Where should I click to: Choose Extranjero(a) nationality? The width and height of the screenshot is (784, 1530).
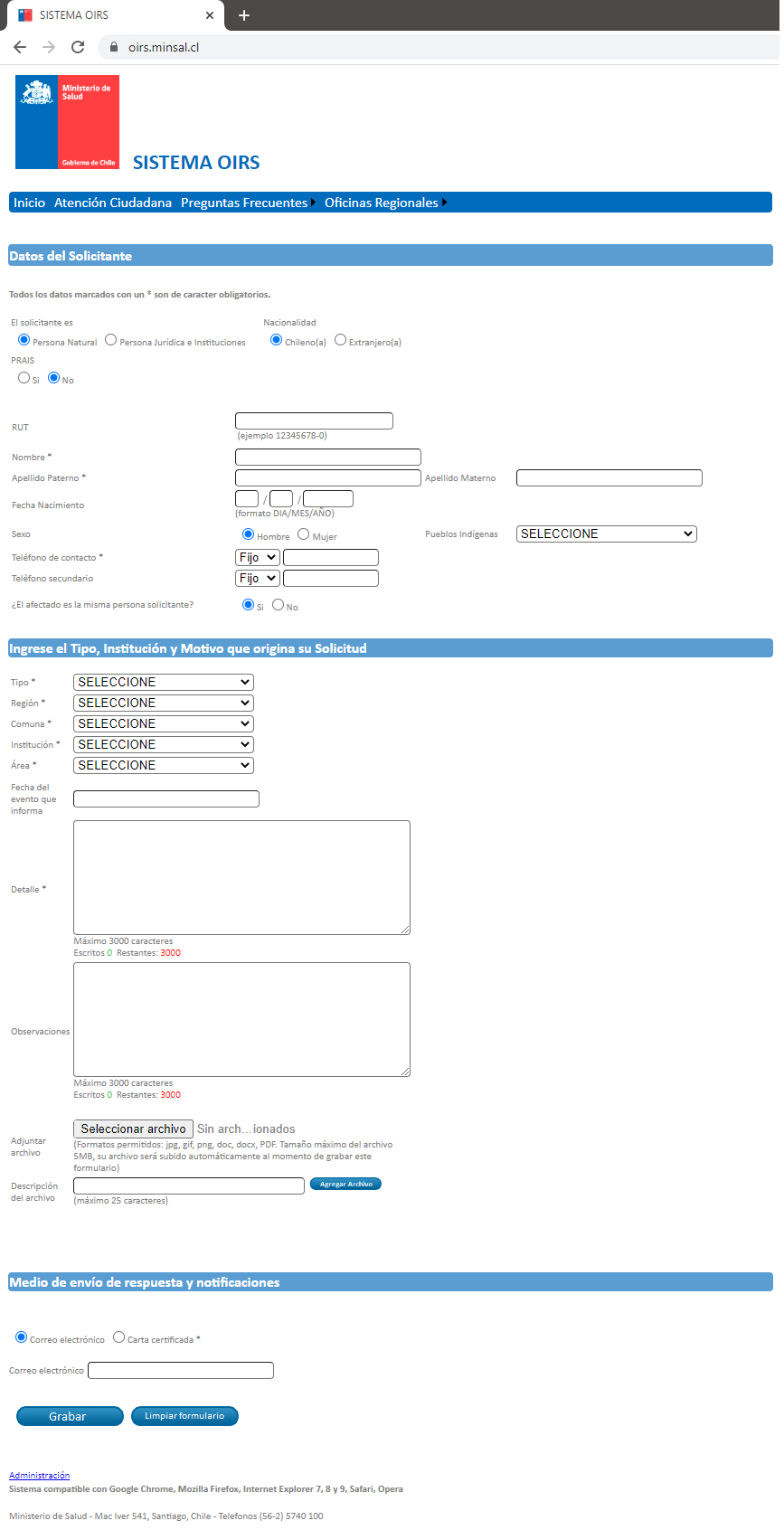click(341, 340)
